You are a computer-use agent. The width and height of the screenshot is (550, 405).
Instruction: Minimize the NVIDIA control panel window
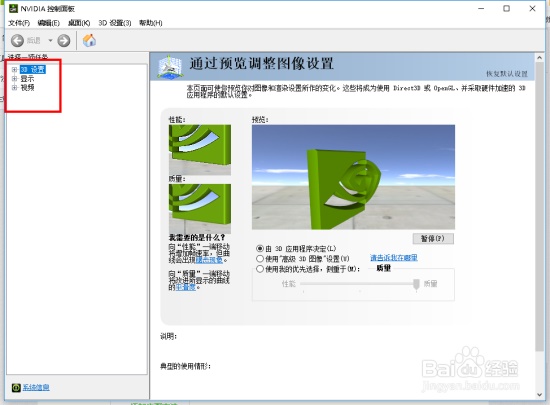click(x=481, y=8)
